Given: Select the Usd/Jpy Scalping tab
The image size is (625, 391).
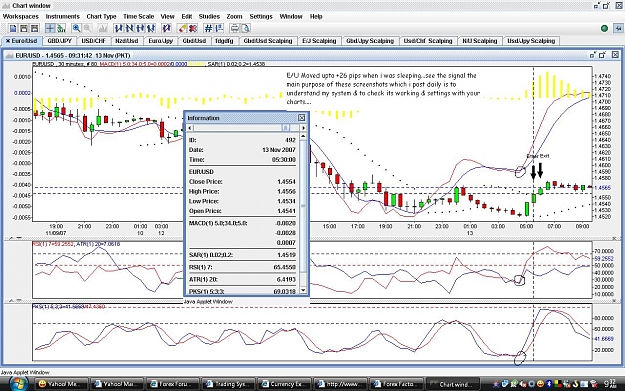Looking at the screenshot, I should click(x=531, y=41).
